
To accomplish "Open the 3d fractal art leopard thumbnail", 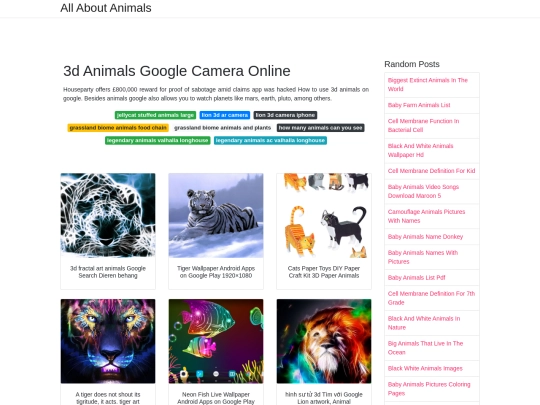I will [108, 215].
